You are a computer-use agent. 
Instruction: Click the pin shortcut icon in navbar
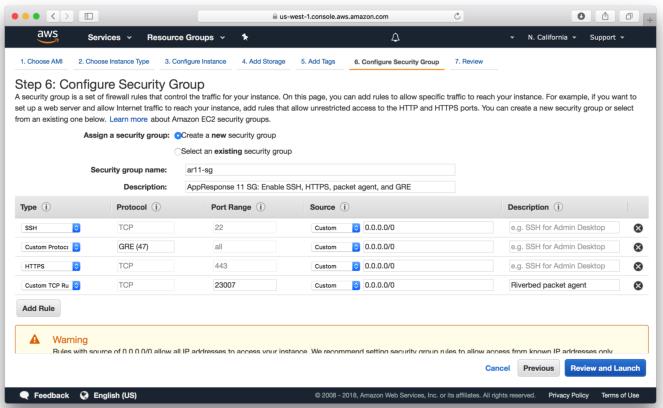tap(245, 37)
